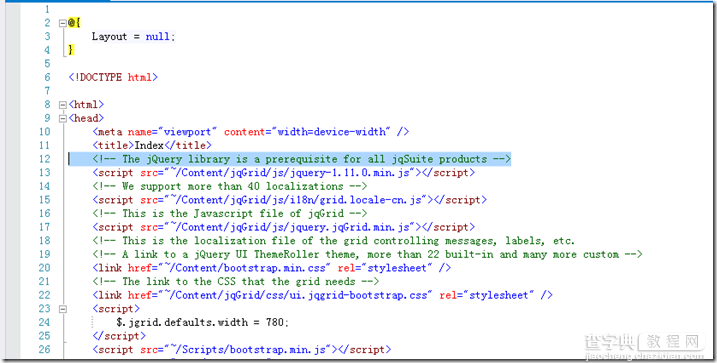Screen dimensions: 717x363
Task: Click the jquery.jqGrid.min.js script tag
Action: click(284, 227)
